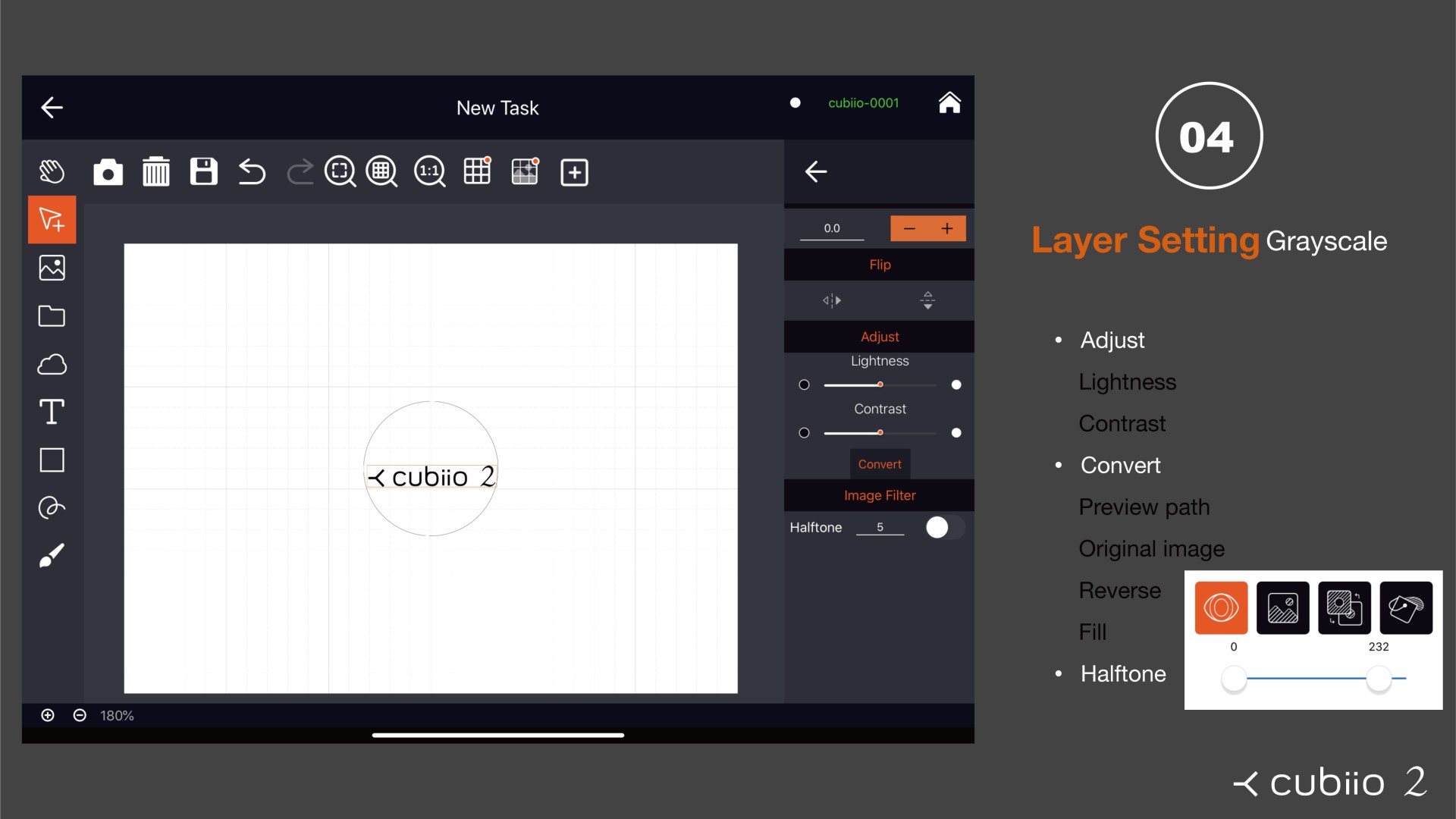Image resolution: width=1456 pixels, height=819 pixels.
Task: Open cloud file storage
Action: 51,364
